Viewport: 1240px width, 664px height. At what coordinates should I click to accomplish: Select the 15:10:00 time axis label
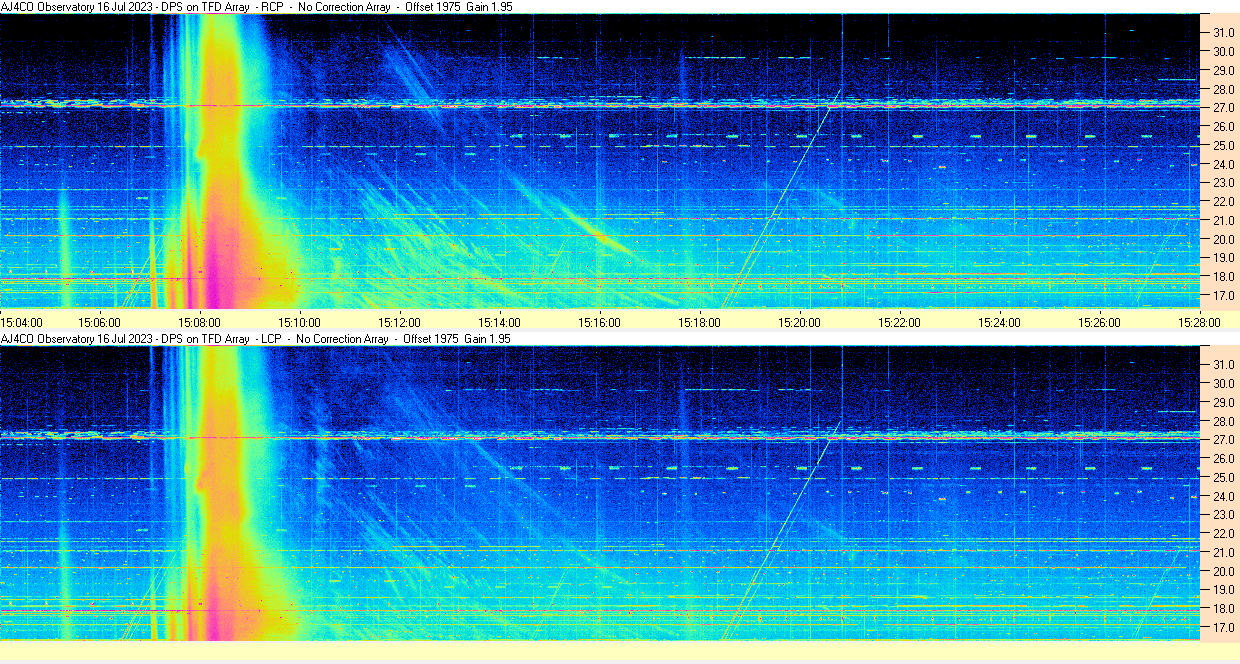300,322
